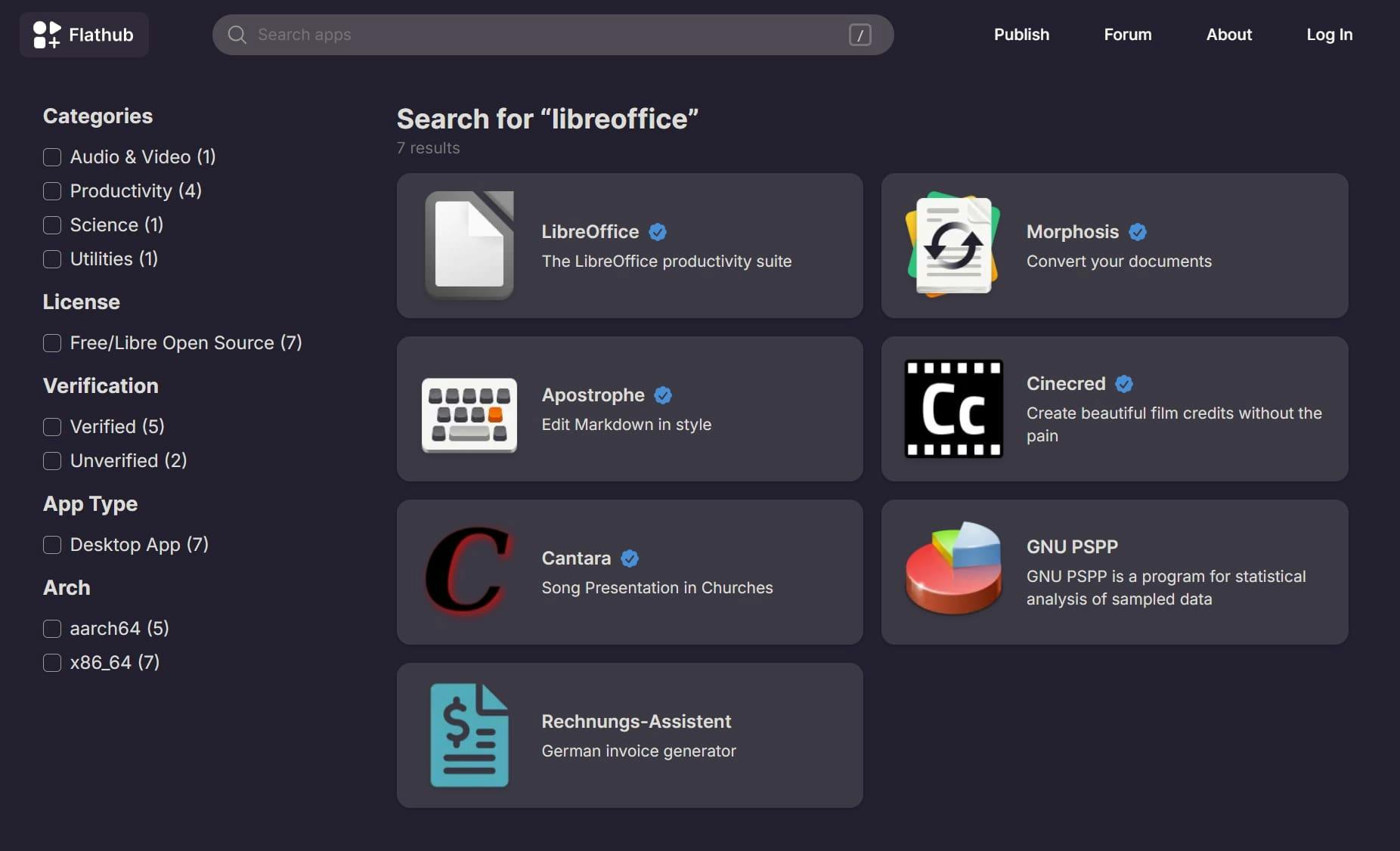Open the Morphosis app title link

coord(1072,232)
